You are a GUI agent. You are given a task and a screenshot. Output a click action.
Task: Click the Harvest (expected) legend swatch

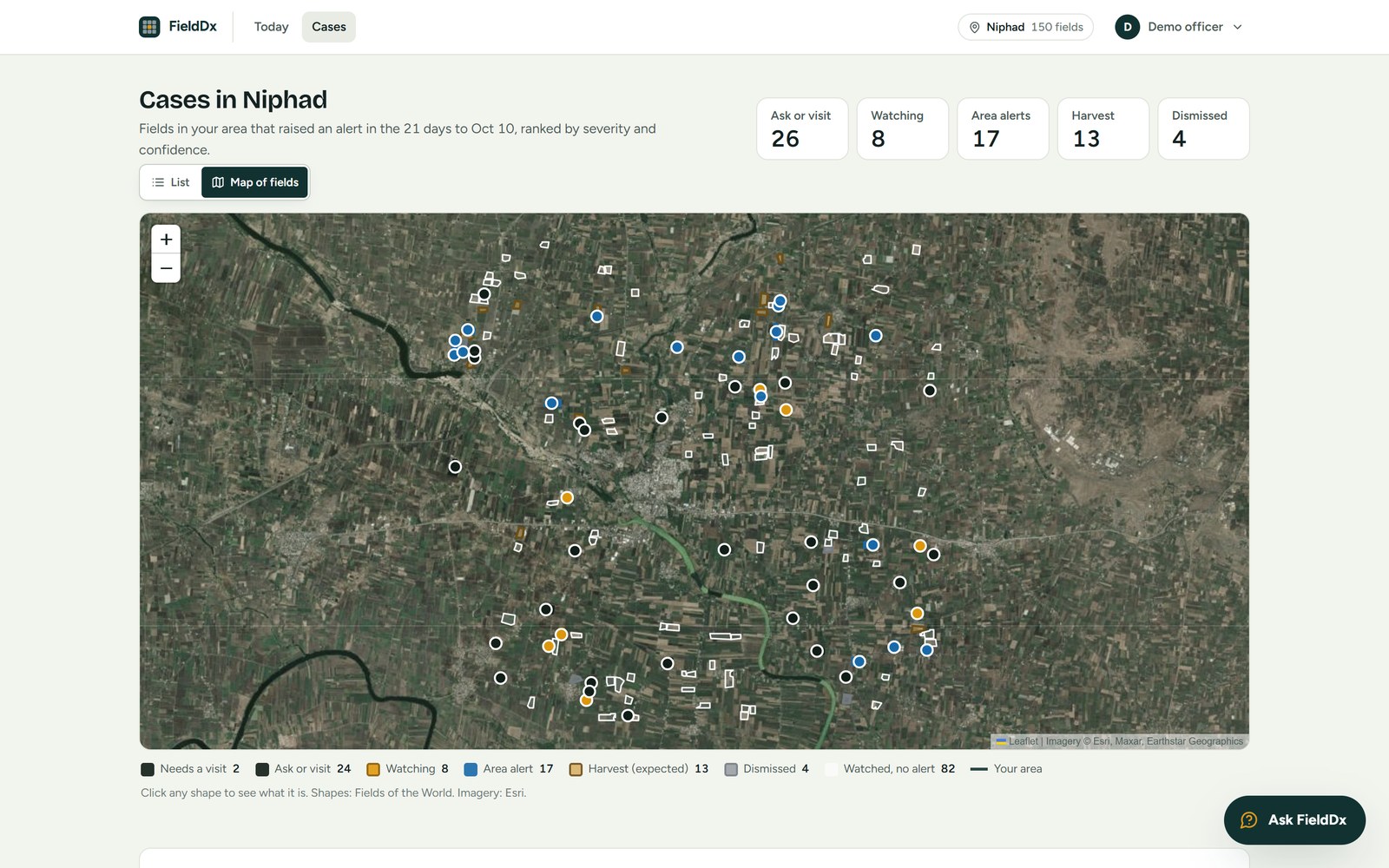click(x=576, y=769)
